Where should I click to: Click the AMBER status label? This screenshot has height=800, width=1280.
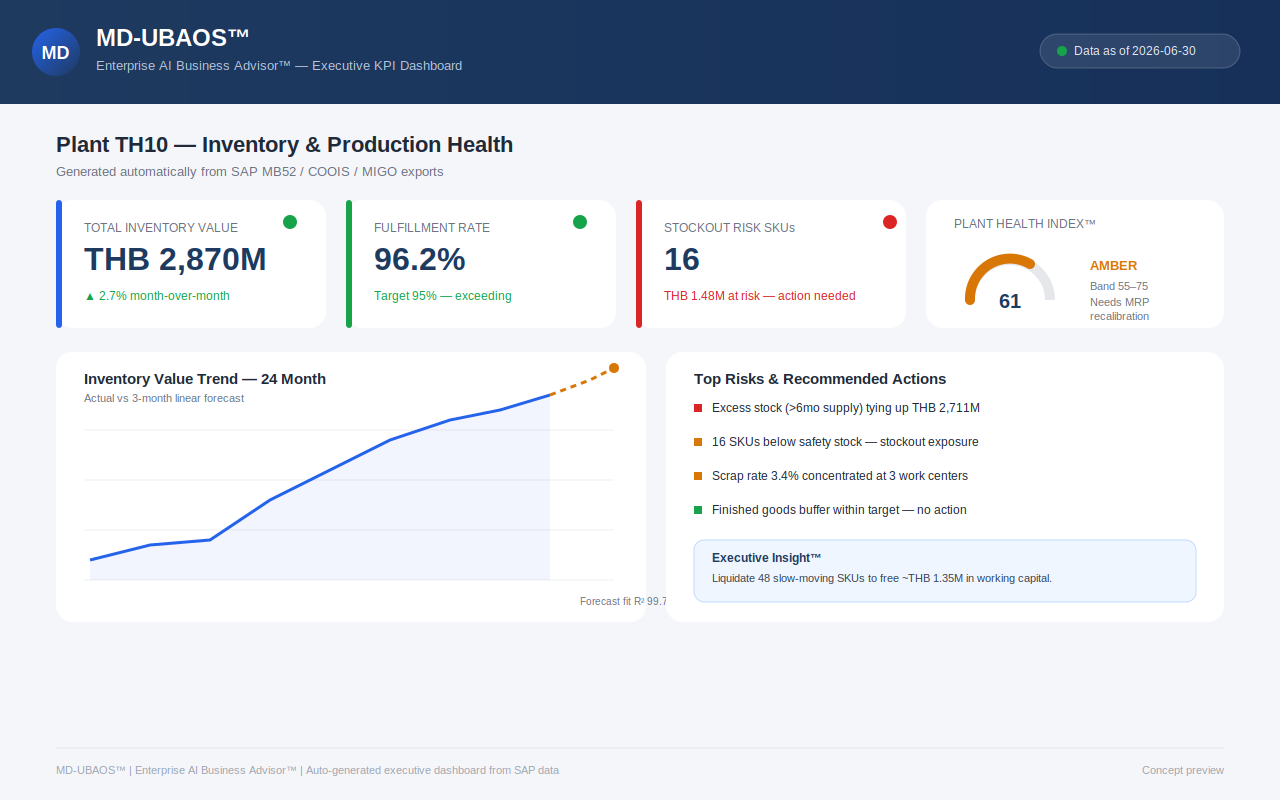[x=1113, y=266]
